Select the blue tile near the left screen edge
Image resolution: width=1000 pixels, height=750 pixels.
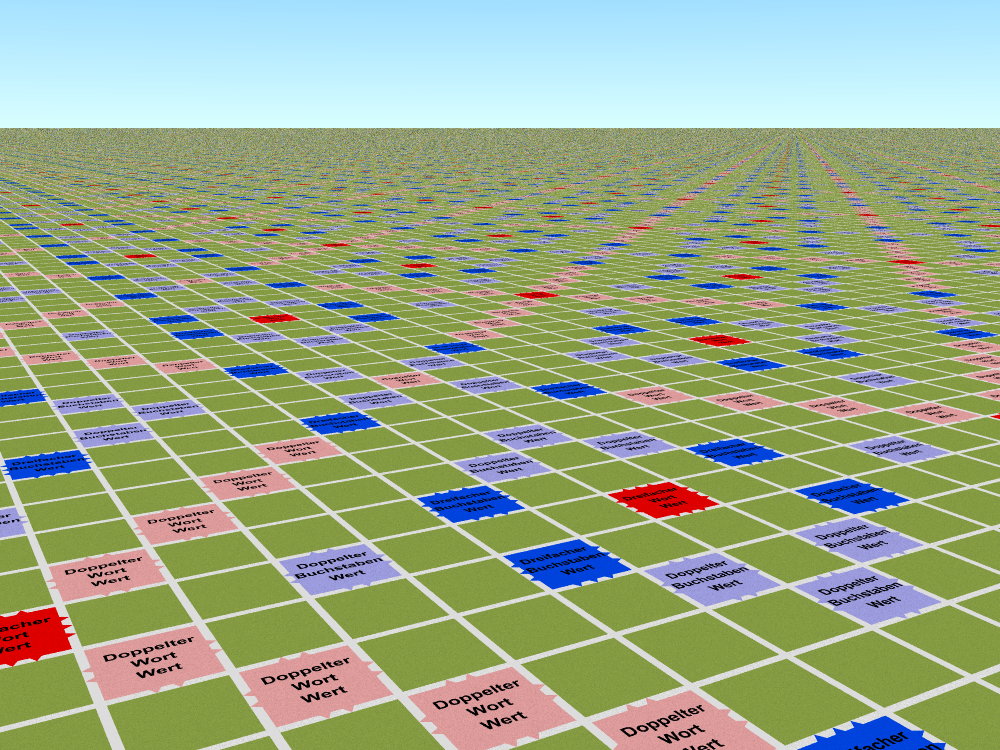tap(47, 463)
